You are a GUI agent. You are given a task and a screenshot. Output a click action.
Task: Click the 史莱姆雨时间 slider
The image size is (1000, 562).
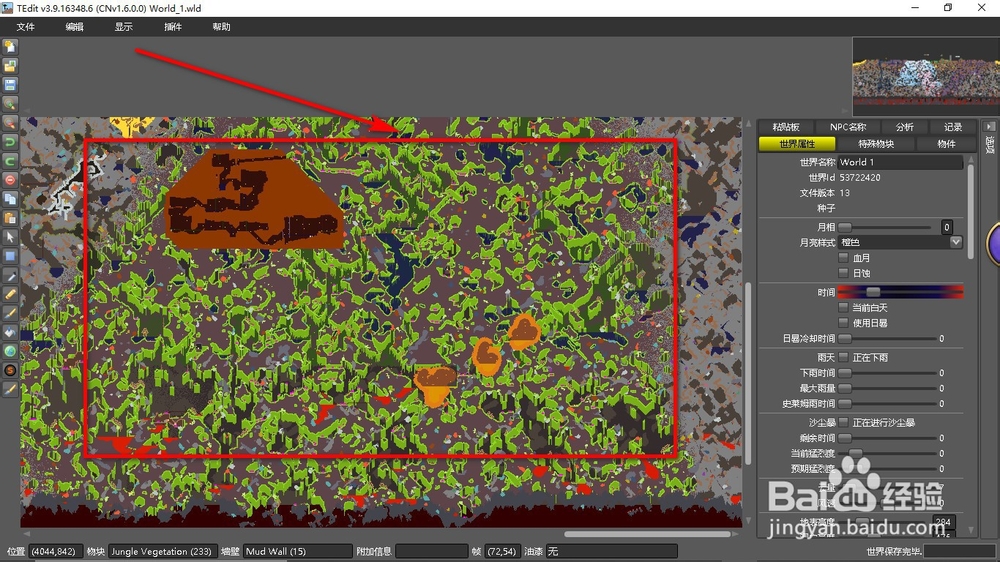[x=886, y=403]
